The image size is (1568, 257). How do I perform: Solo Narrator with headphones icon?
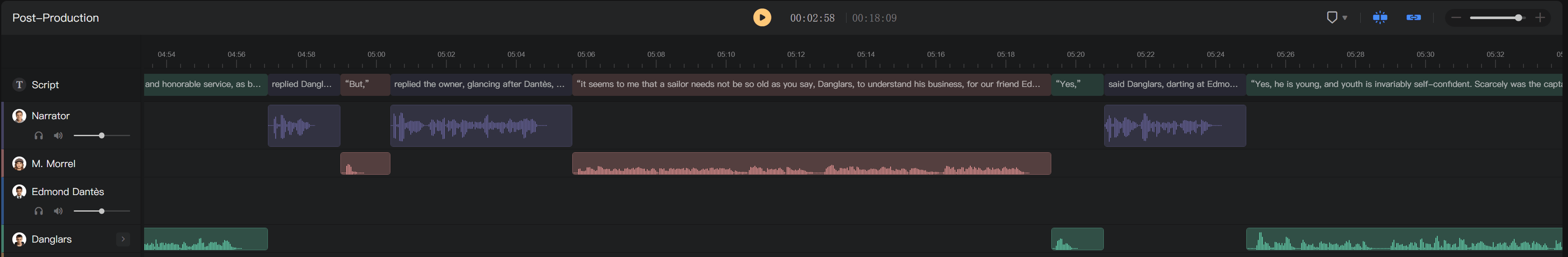[39, 135]
